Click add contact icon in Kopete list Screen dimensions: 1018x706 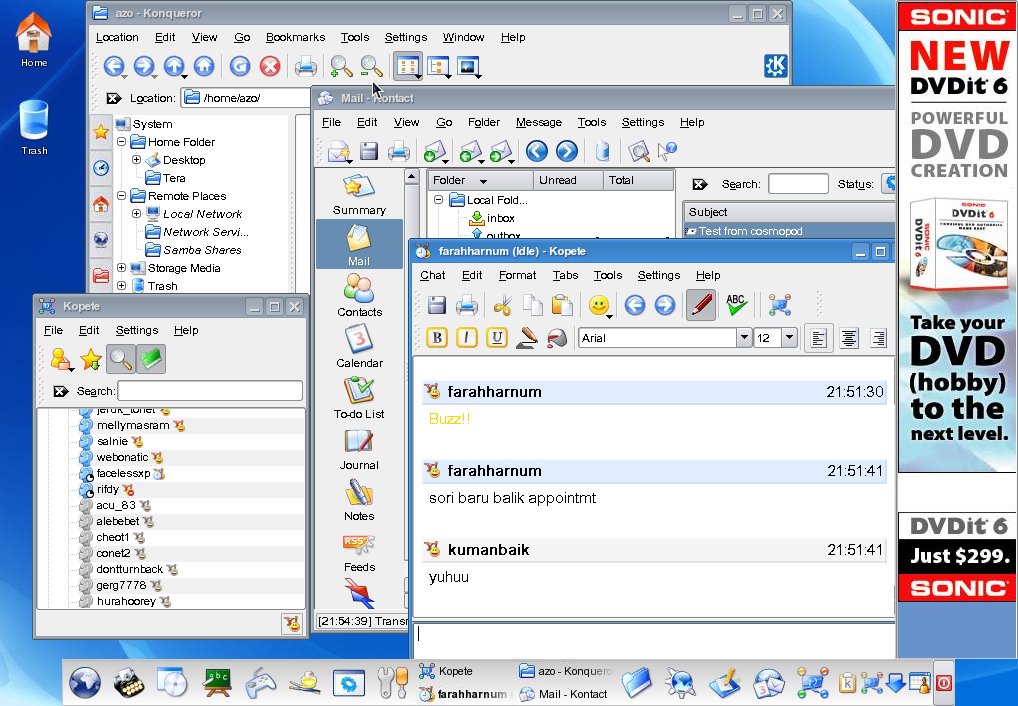pos(61,359)
